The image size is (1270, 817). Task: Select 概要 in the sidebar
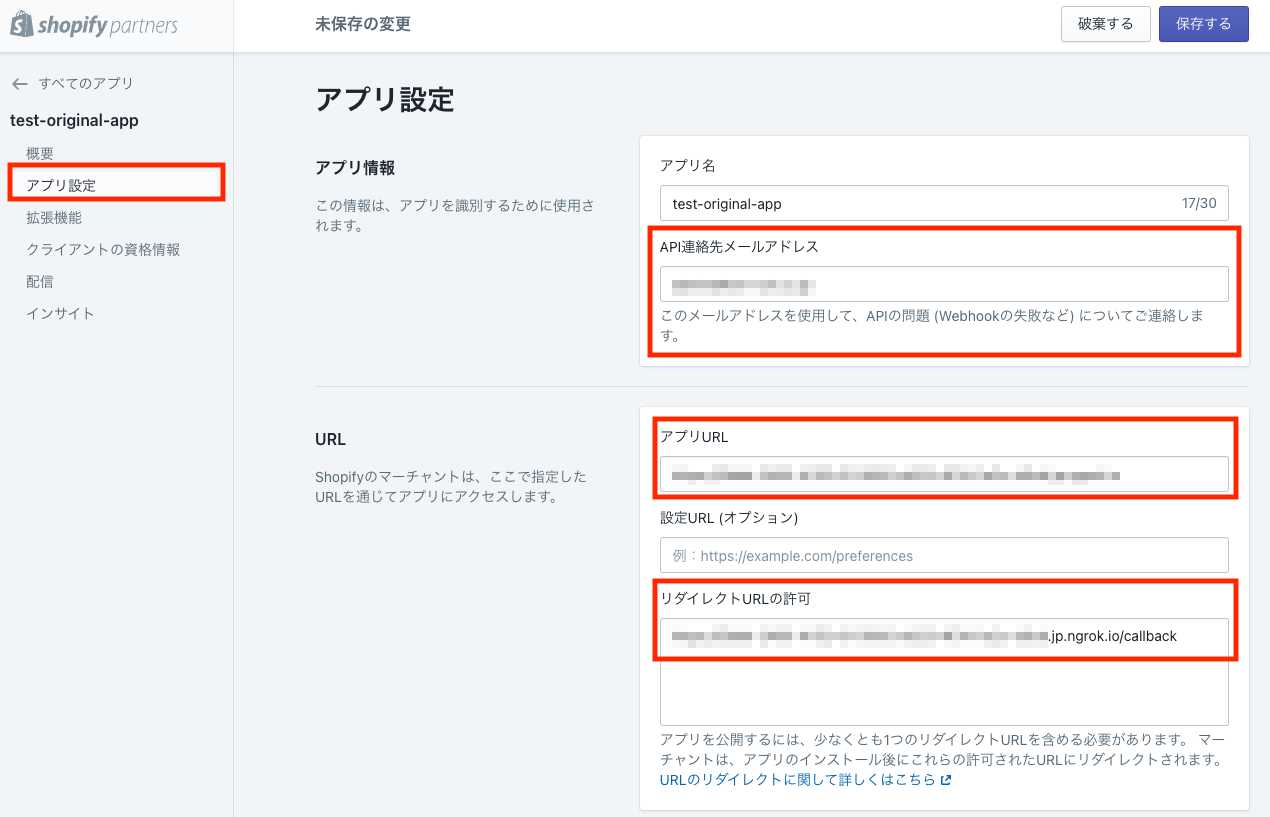click(x=40, y=153)
